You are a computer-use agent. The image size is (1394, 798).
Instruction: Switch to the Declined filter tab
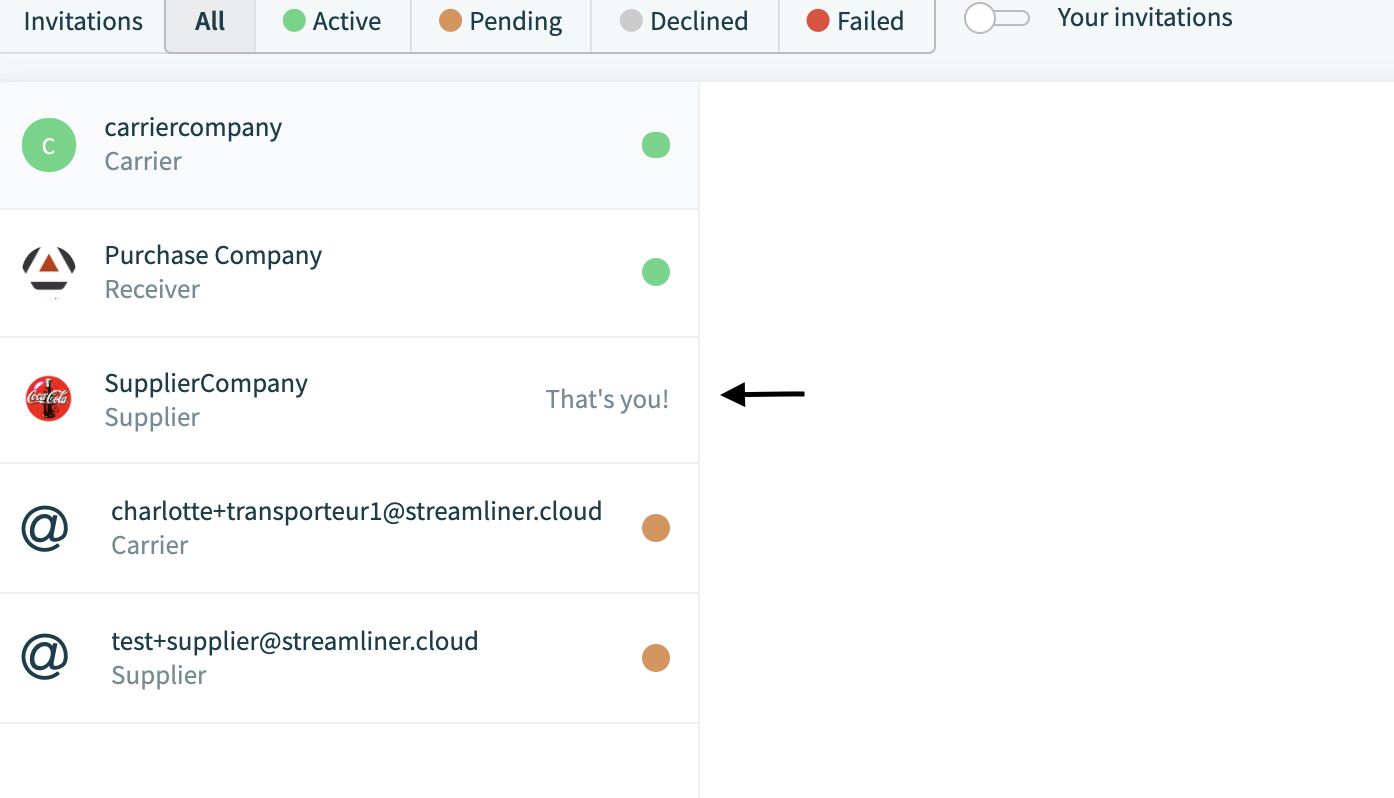(685, 22)
